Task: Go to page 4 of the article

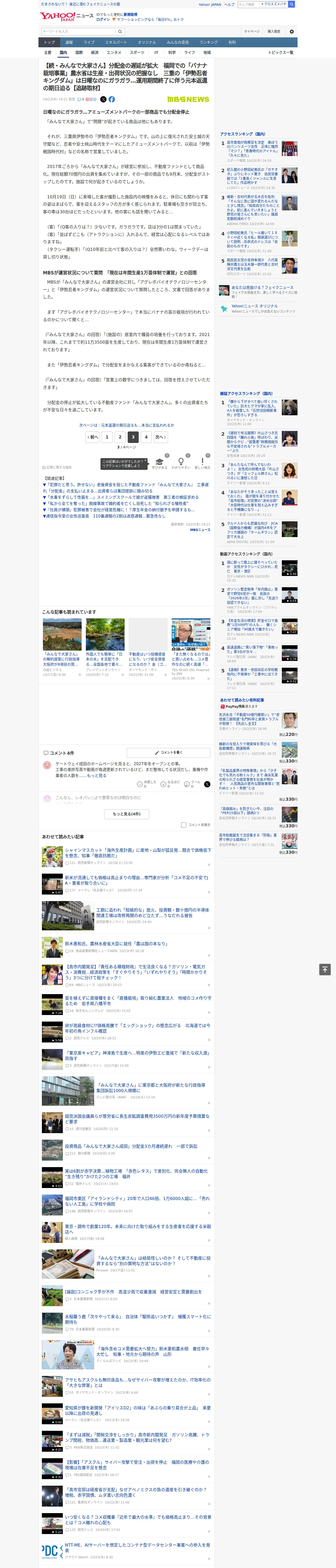Action: [x=146, y=437]
